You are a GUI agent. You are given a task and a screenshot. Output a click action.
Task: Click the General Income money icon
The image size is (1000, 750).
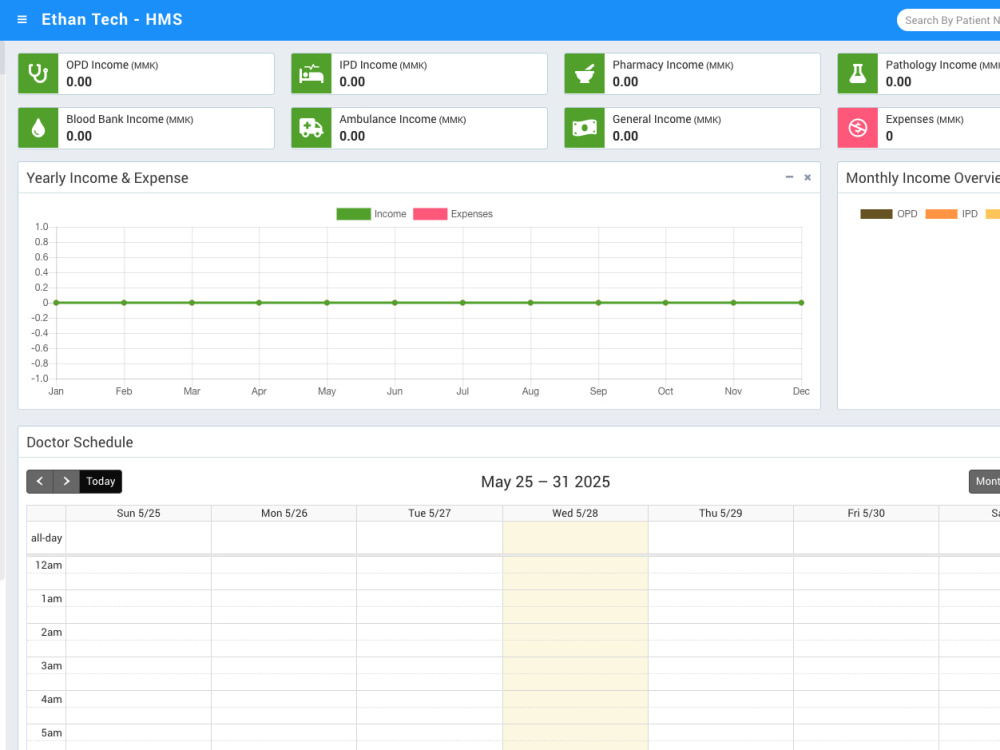click(584, 128)
